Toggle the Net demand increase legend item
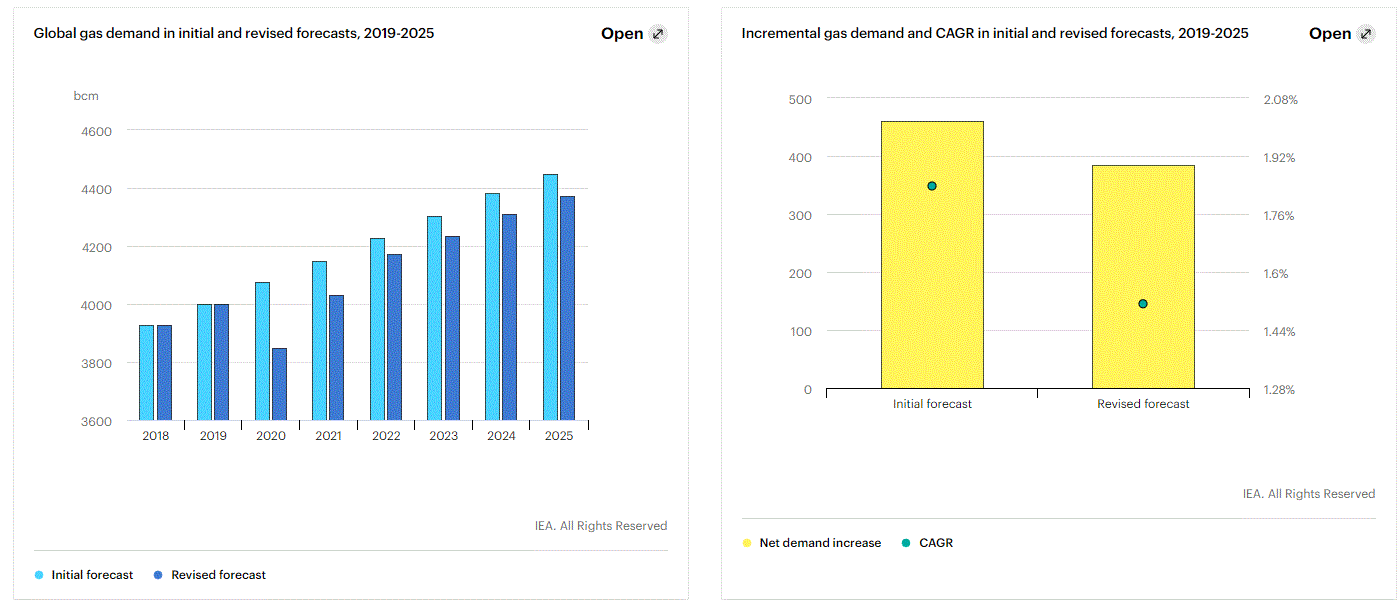 (x=820, y=543)
